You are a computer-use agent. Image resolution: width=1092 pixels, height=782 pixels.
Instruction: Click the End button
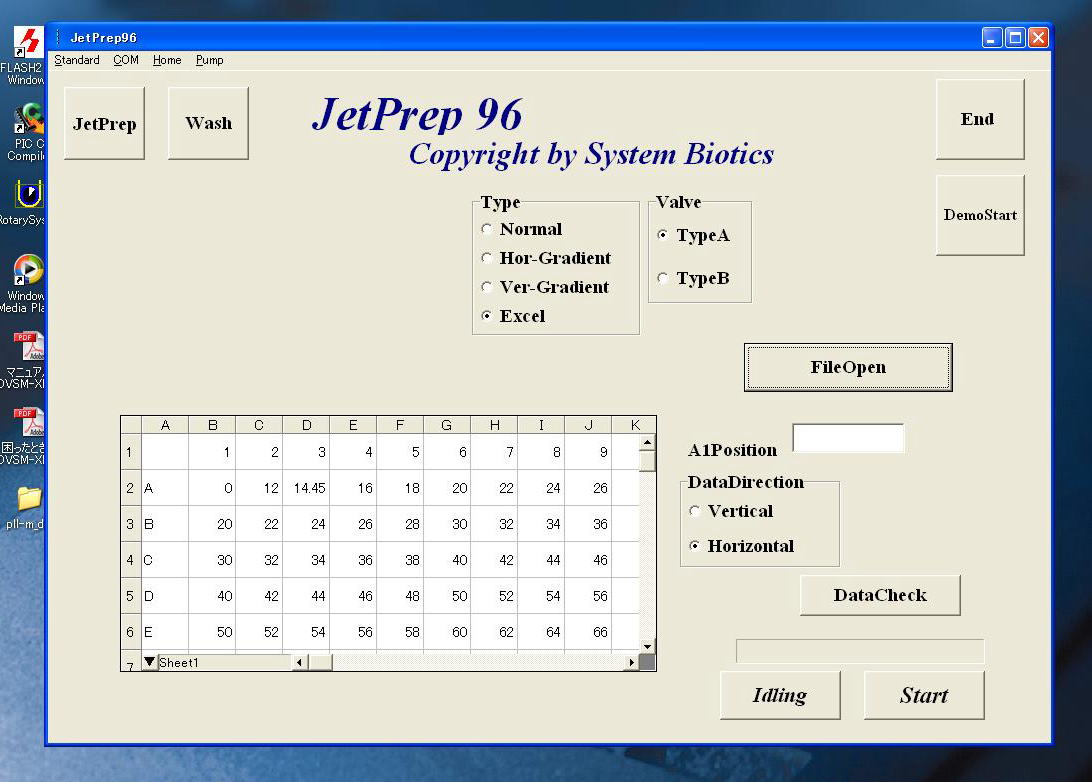[x=980, y=119]
